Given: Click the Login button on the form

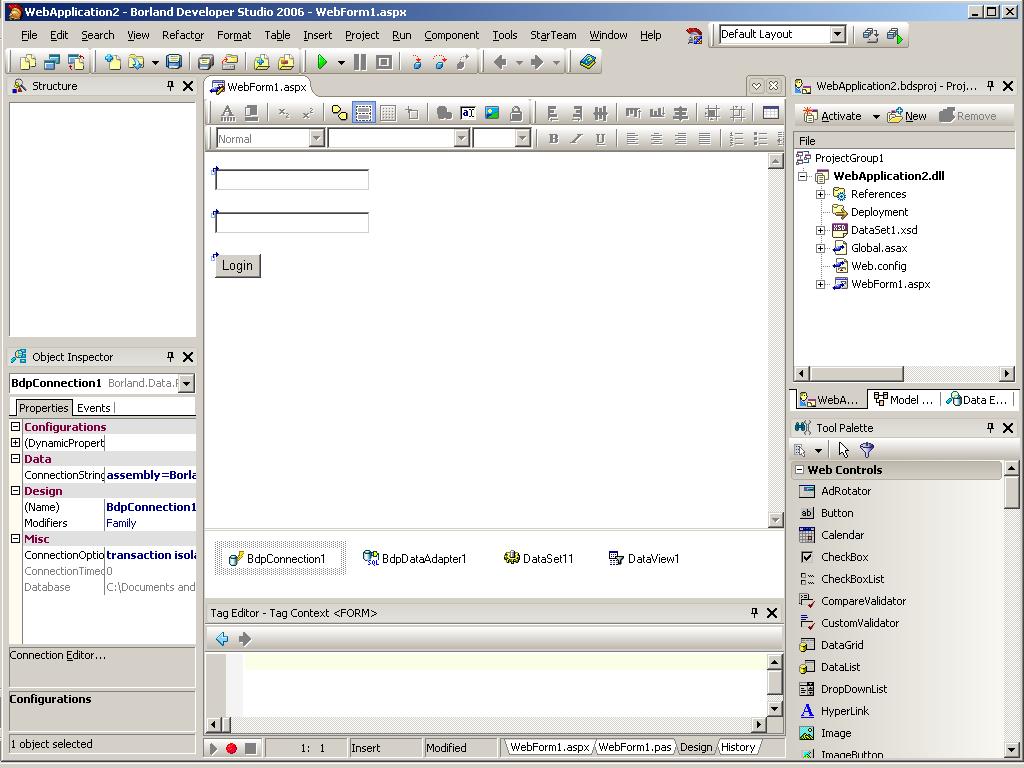Looking at the screenshot, I should [237, 266].
